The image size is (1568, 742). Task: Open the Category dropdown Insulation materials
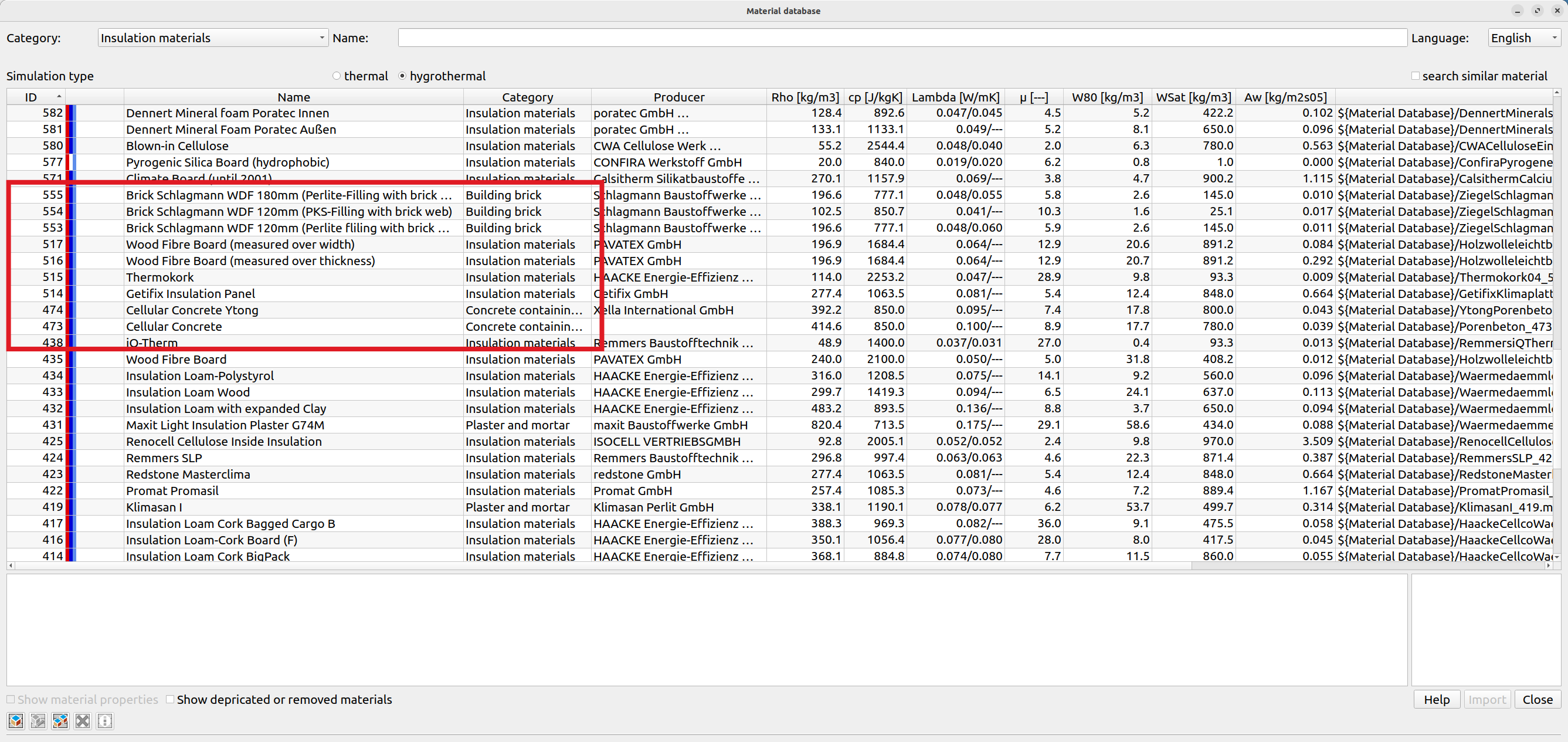(x=212, y=38)
